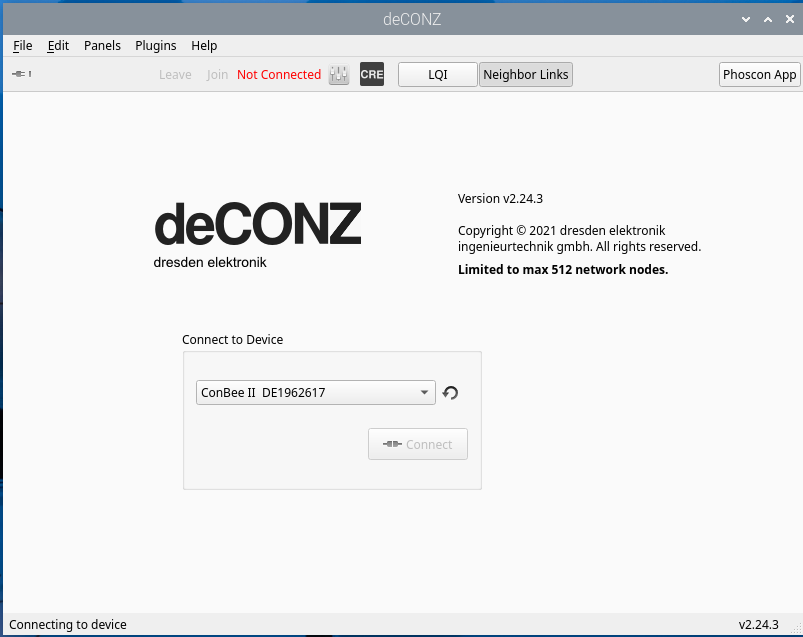This screenshot has width=803, height=637.
Task: Click the Connect button
Action: click(x=418, y=444)
